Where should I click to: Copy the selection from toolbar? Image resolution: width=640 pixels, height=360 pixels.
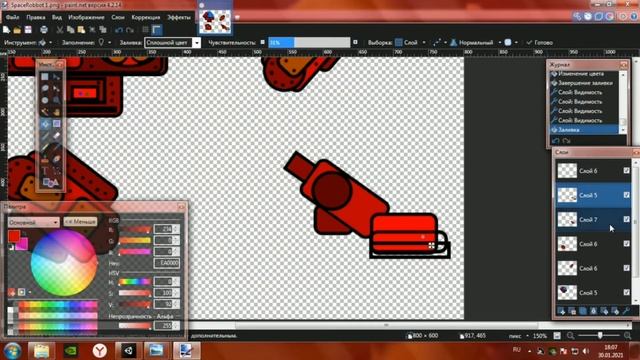tap(71, 30)
